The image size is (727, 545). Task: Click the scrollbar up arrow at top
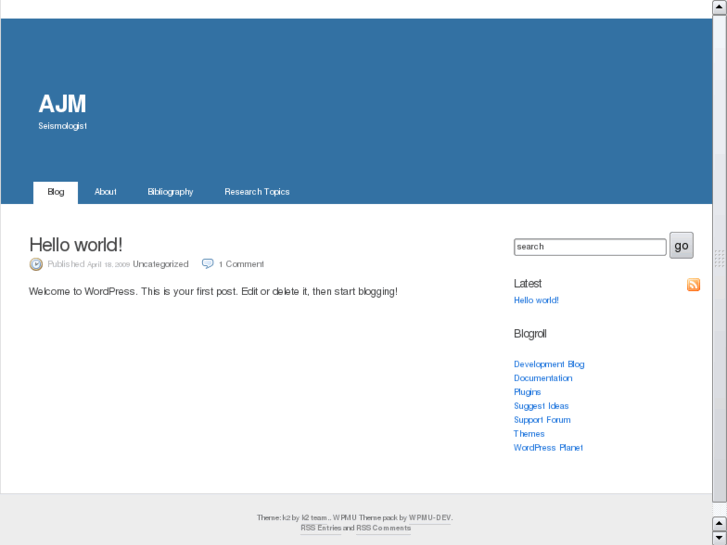click(719, 7)
